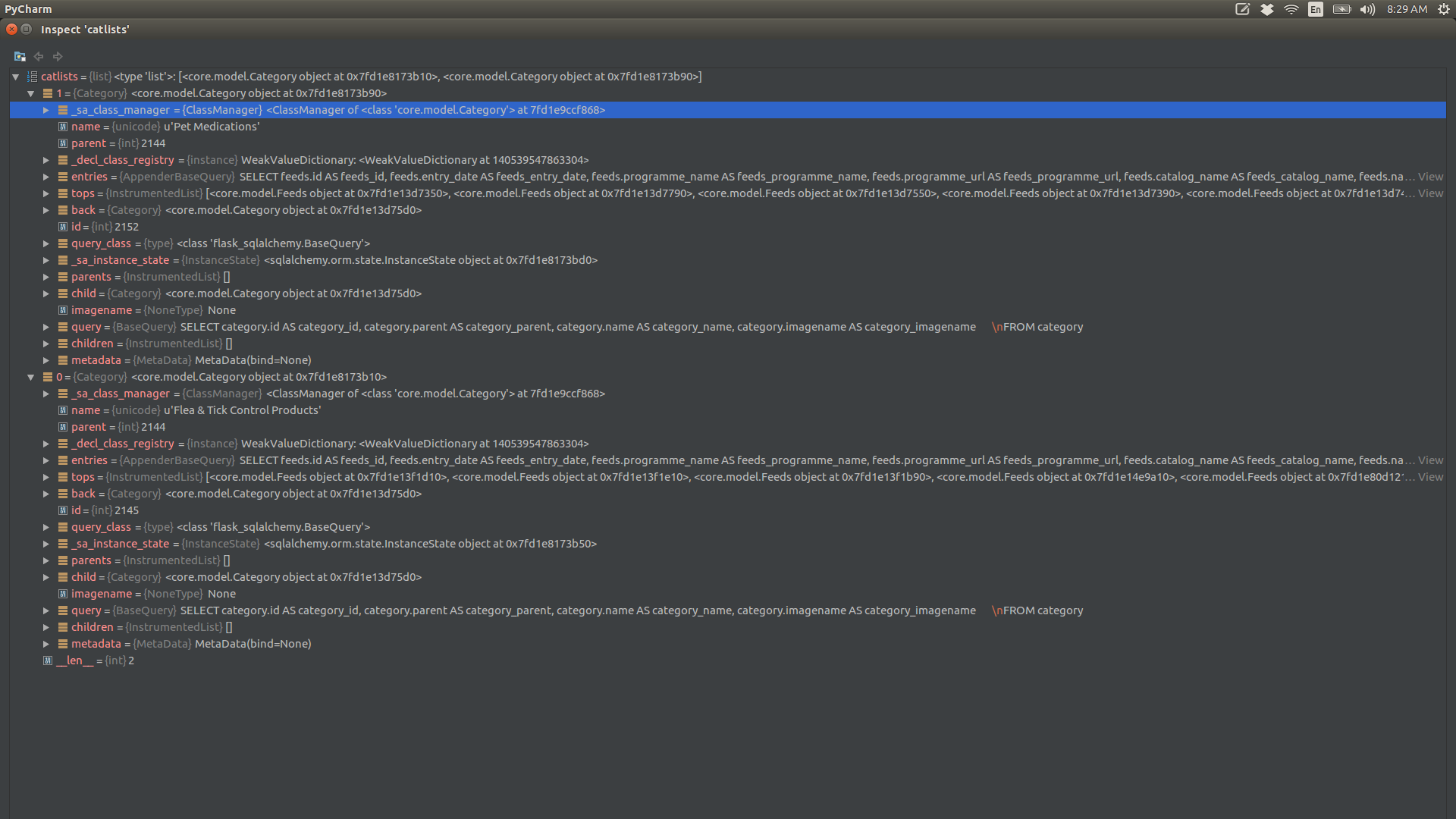Image resolution: width=1456 pixels, height=819 pixels.
Task: Click the Set As Top toolbar icon
Action: click(20, 56)
